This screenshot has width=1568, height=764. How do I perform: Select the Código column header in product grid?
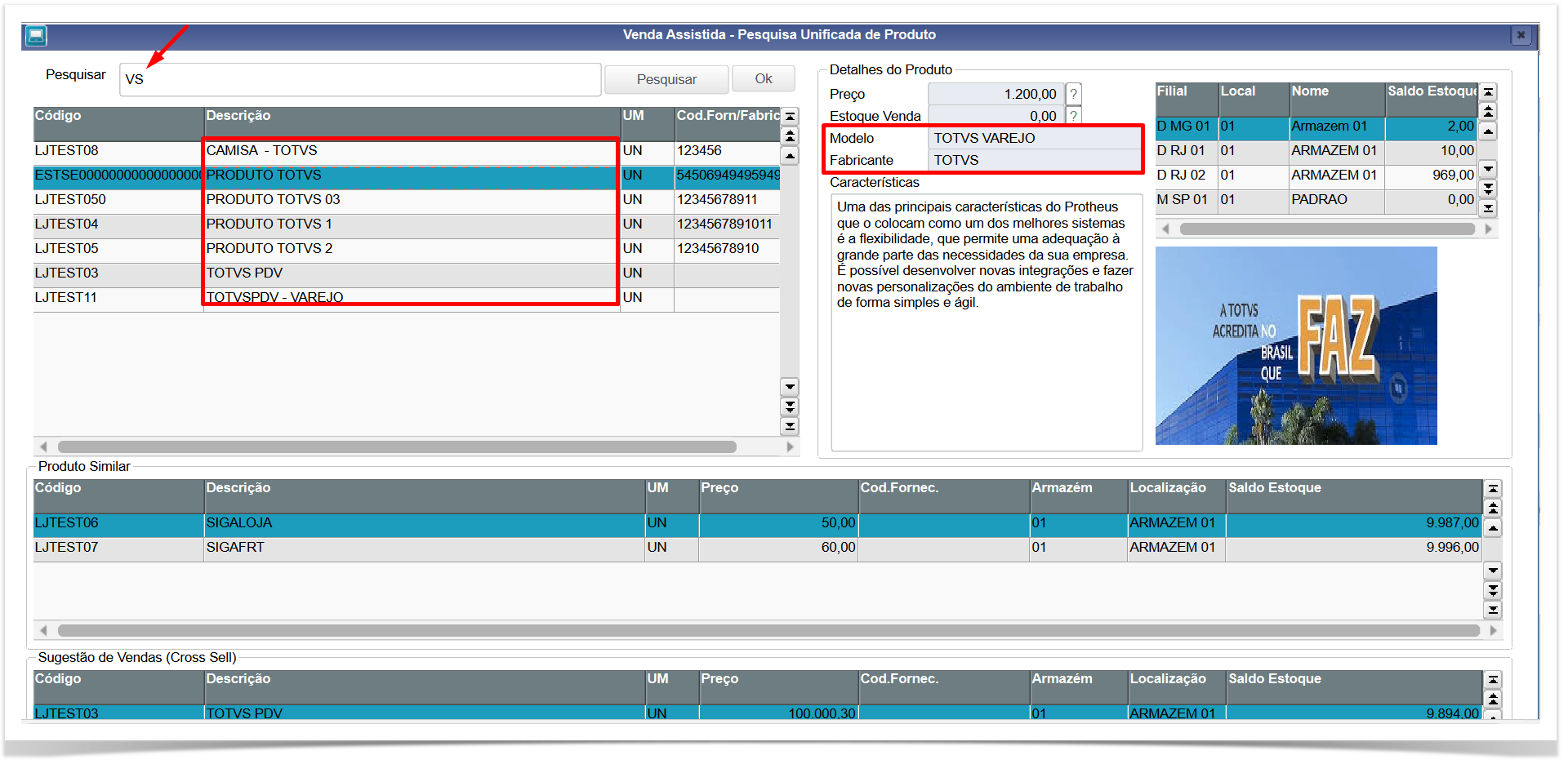tap(118, 124)
